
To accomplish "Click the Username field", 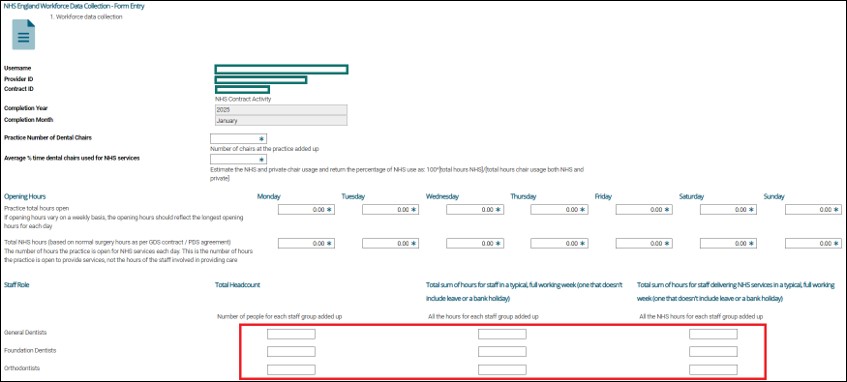I will point(281,69).
